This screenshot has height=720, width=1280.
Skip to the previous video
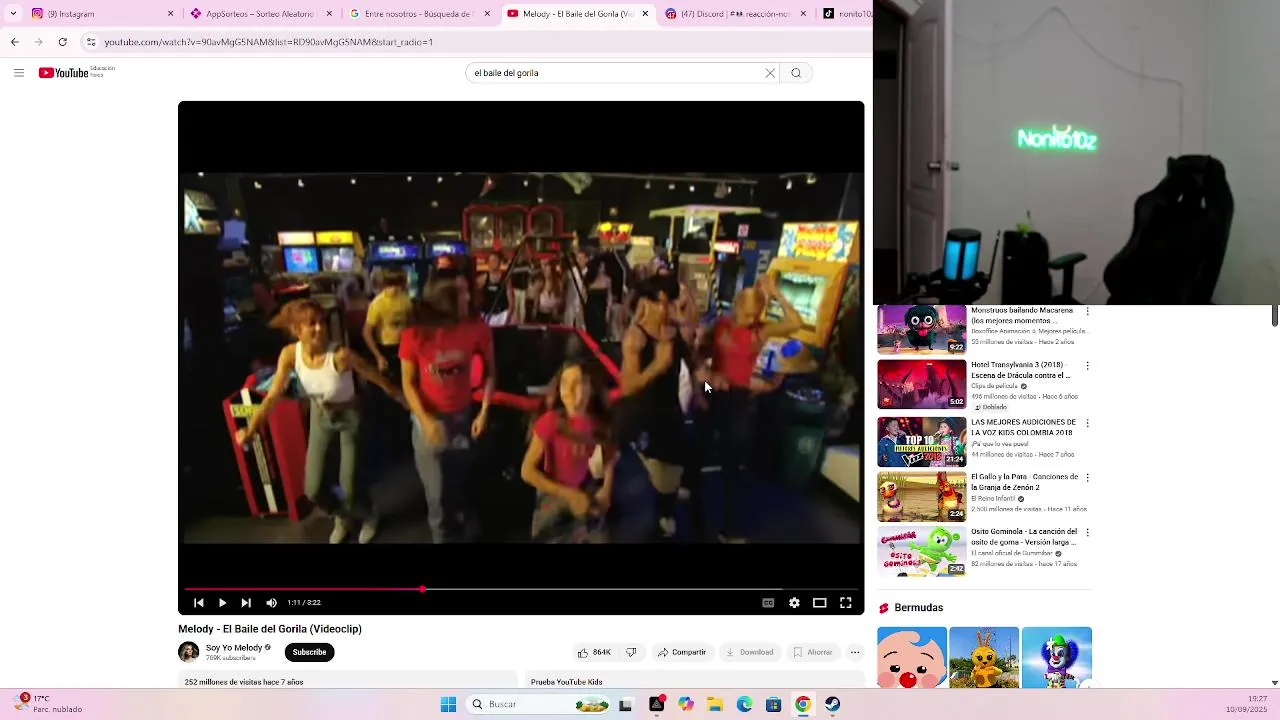[198, 603]
